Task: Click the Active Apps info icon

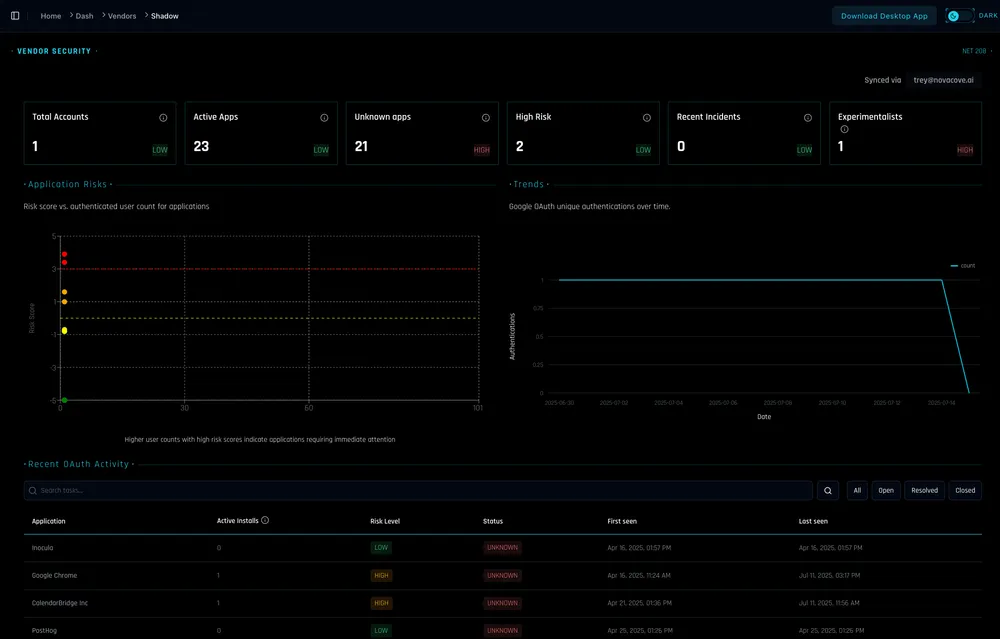Action: (x=324, y=117)
